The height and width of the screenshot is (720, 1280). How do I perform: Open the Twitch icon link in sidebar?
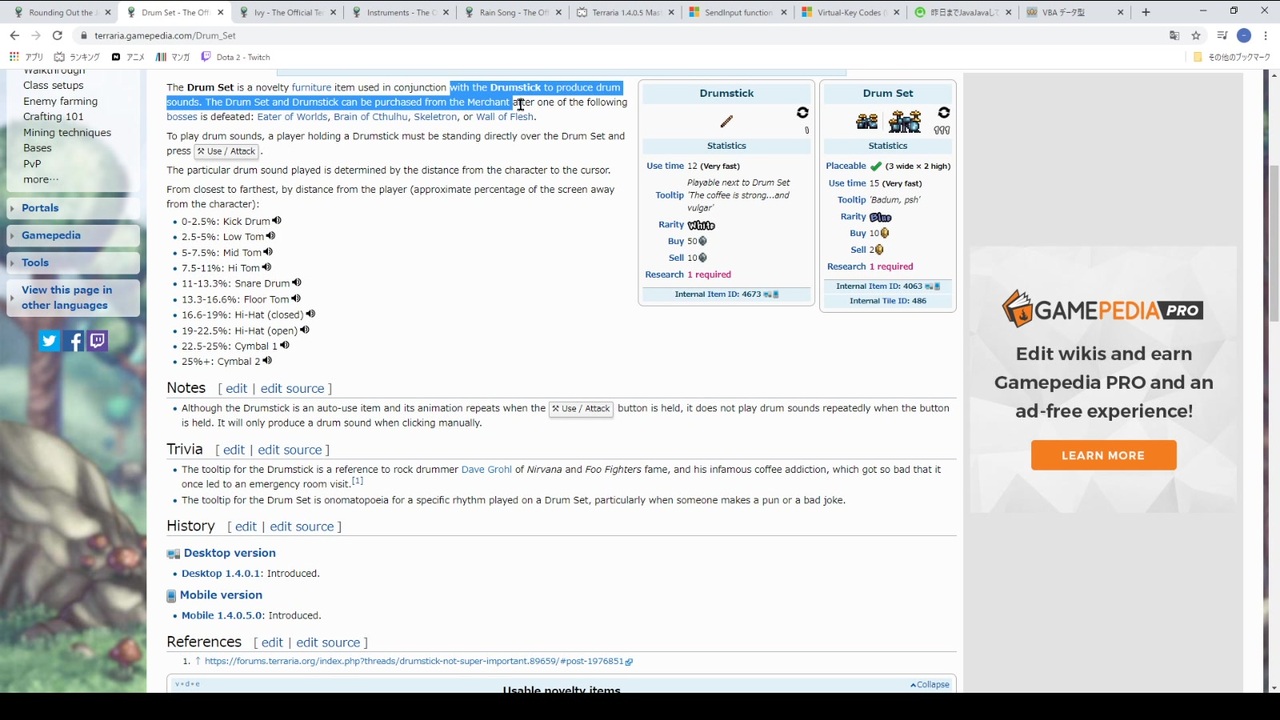click(97, 341)
